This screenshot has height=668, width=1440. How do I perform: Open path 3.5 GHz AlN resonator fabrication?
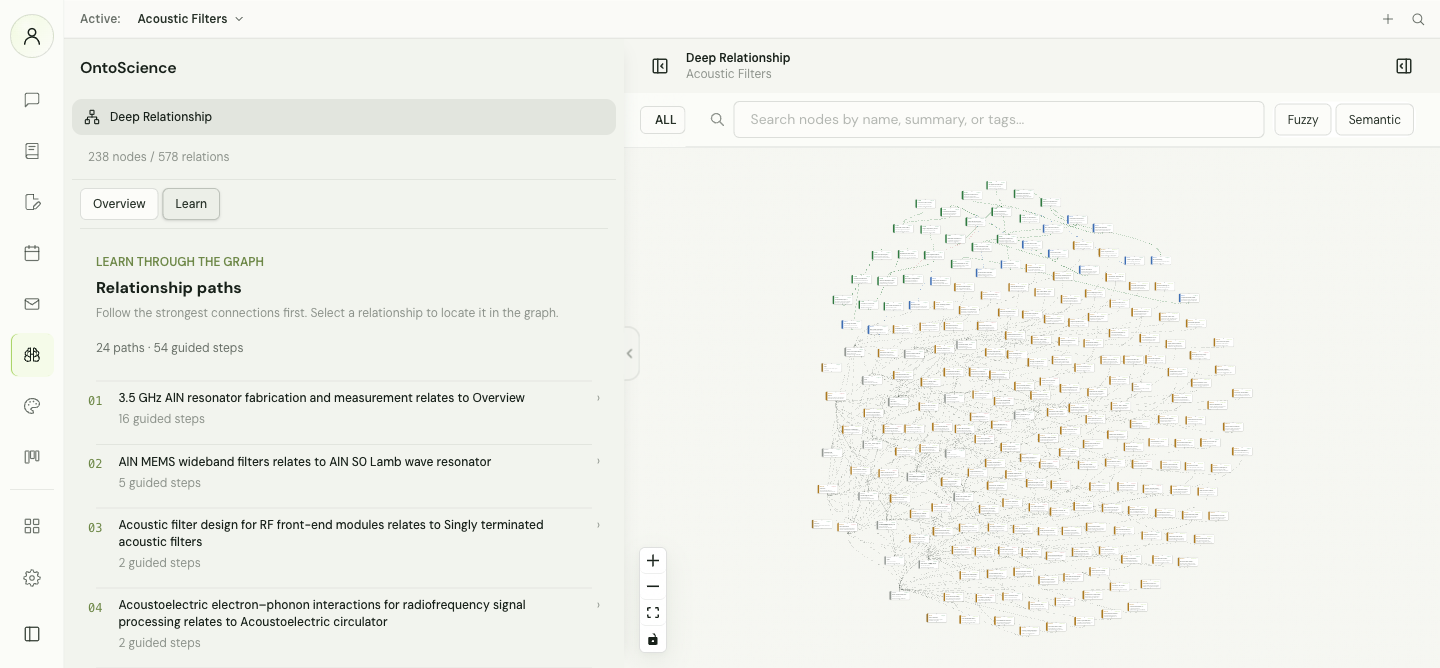coord(344,408)
